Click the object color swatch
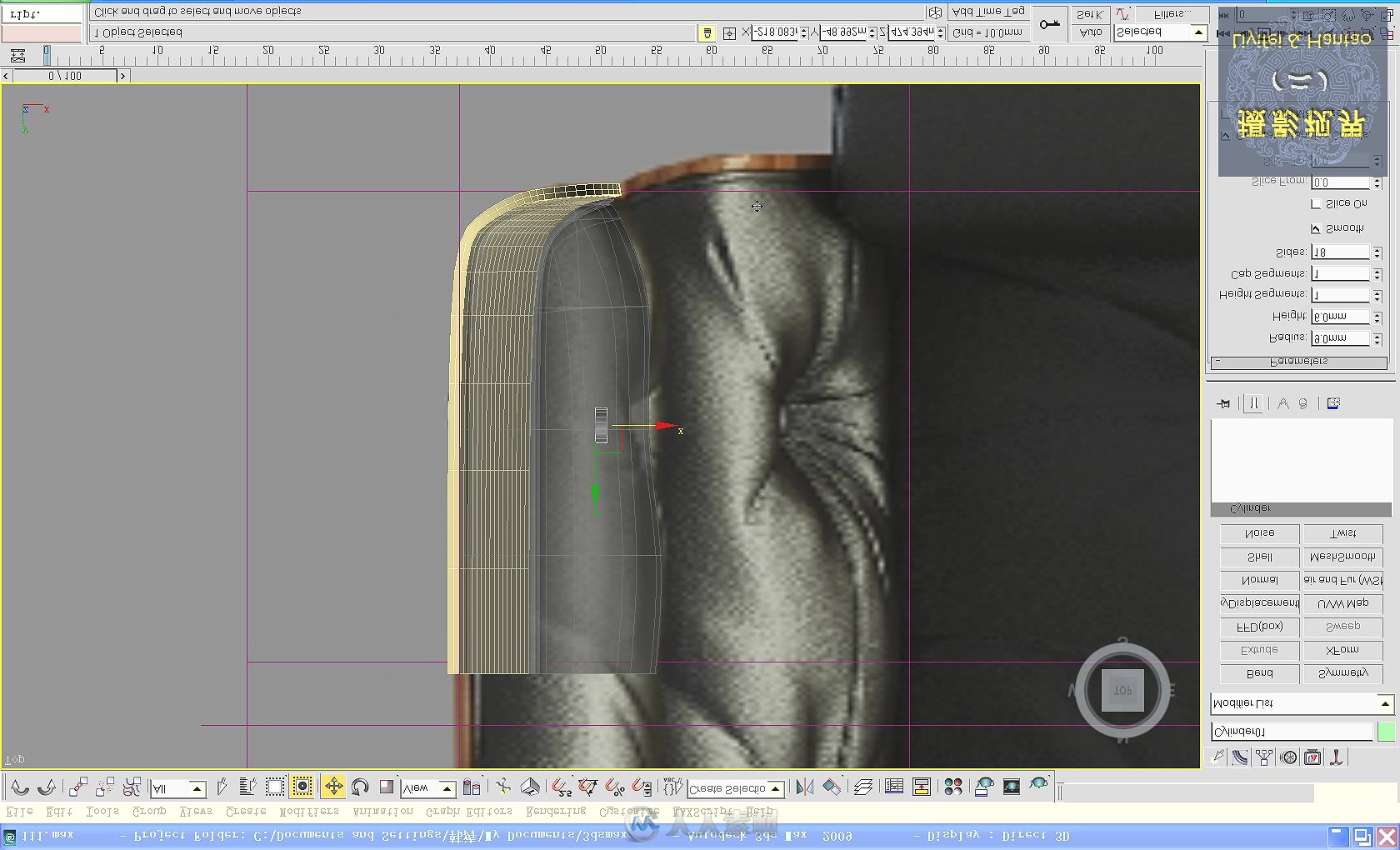 click(1386, 732)
